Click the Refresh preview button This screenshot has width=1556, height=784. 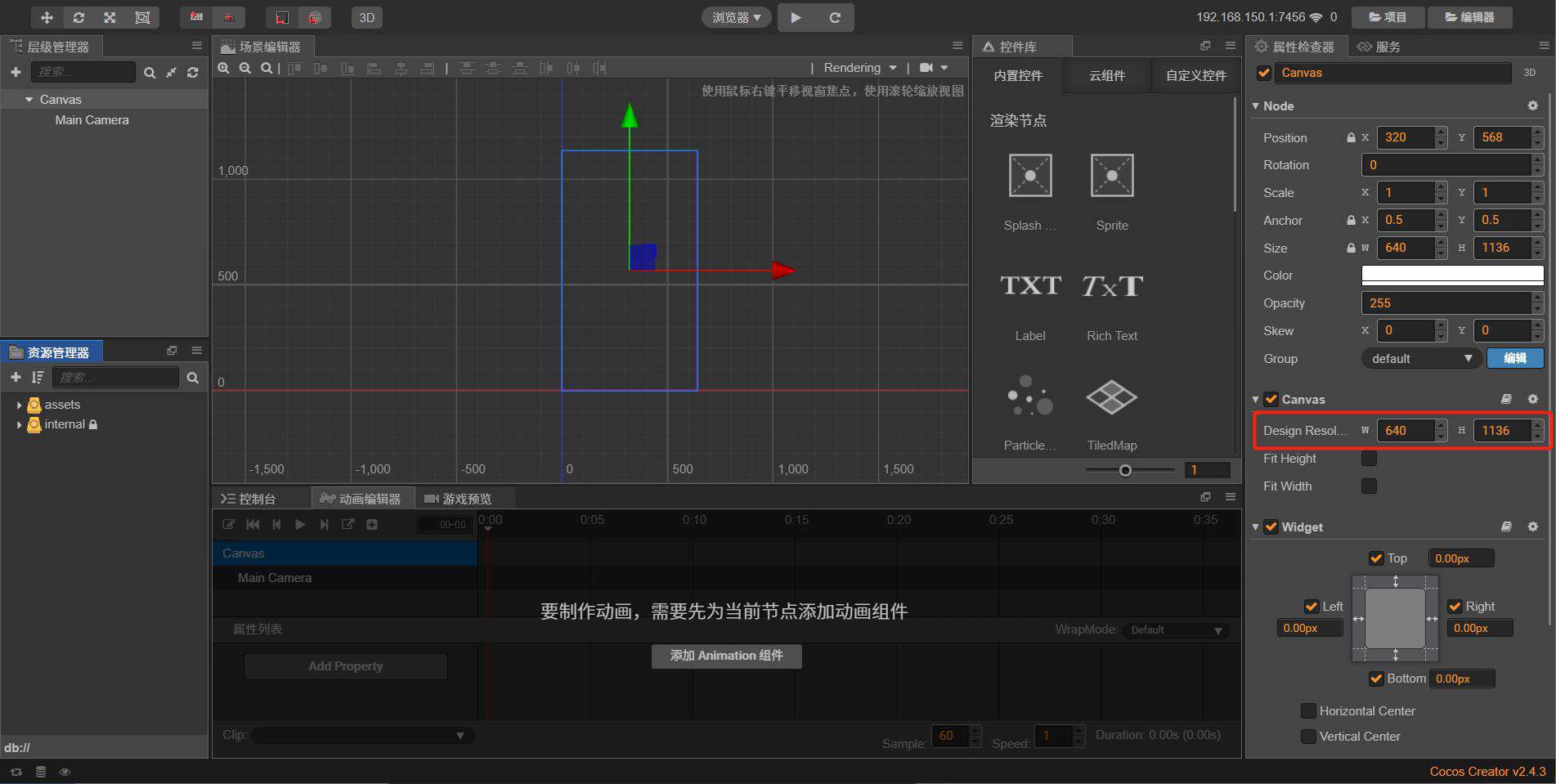pyautogui.click(x=835, y=17)
